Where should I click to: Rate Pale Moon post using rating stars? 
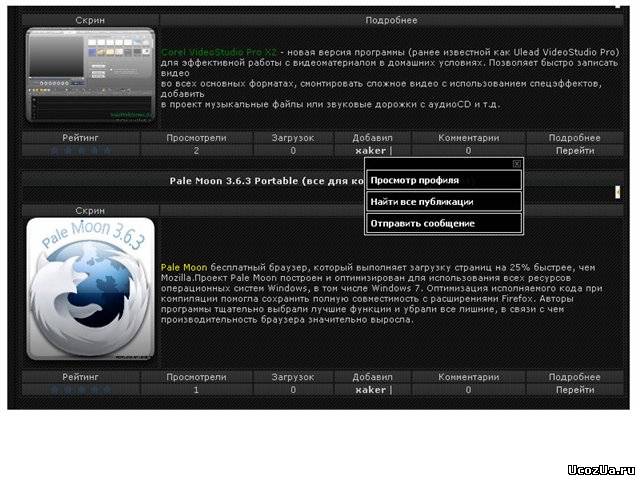(81, 390)
